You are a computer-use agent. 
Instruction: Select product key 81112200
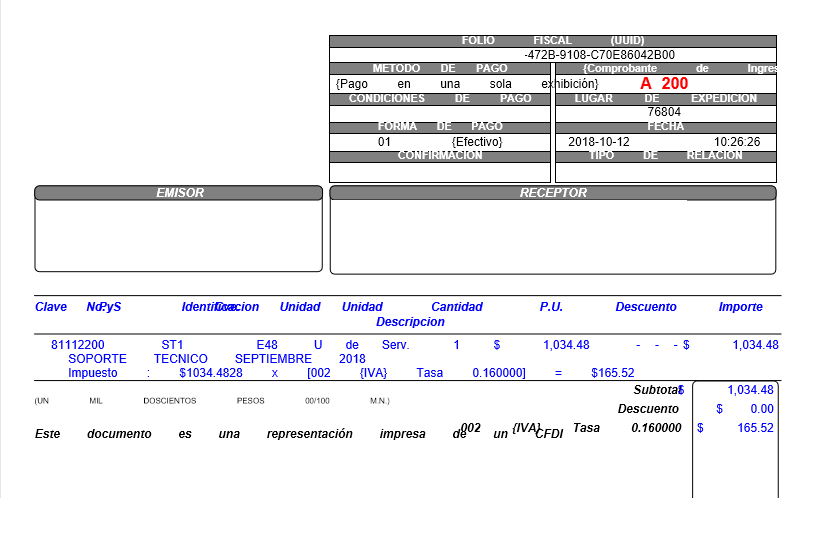point(78,345)
